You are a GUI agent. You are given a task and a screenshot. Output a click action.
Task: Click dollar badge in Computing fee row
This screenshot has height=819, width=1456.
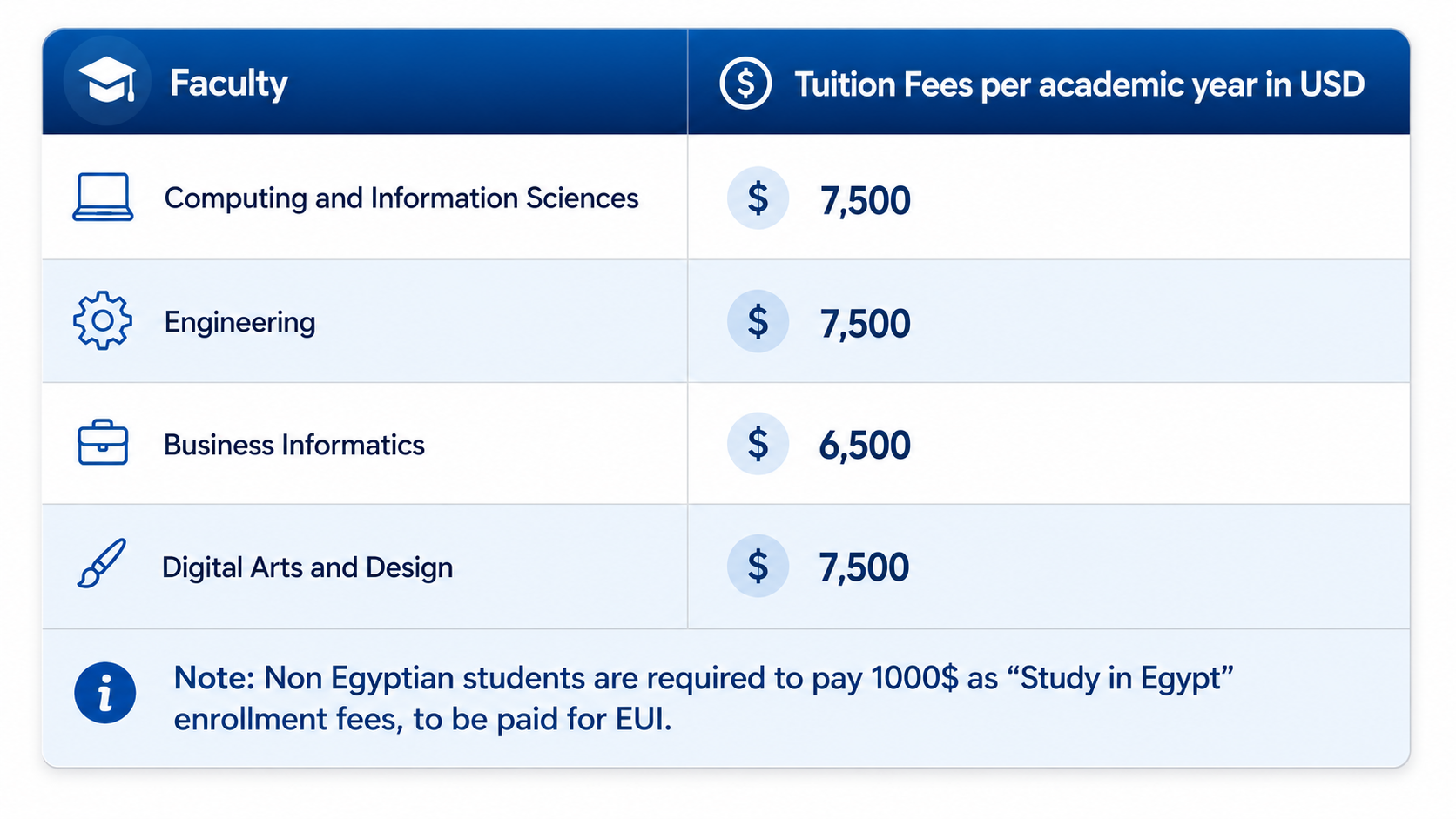click(758, 198)
